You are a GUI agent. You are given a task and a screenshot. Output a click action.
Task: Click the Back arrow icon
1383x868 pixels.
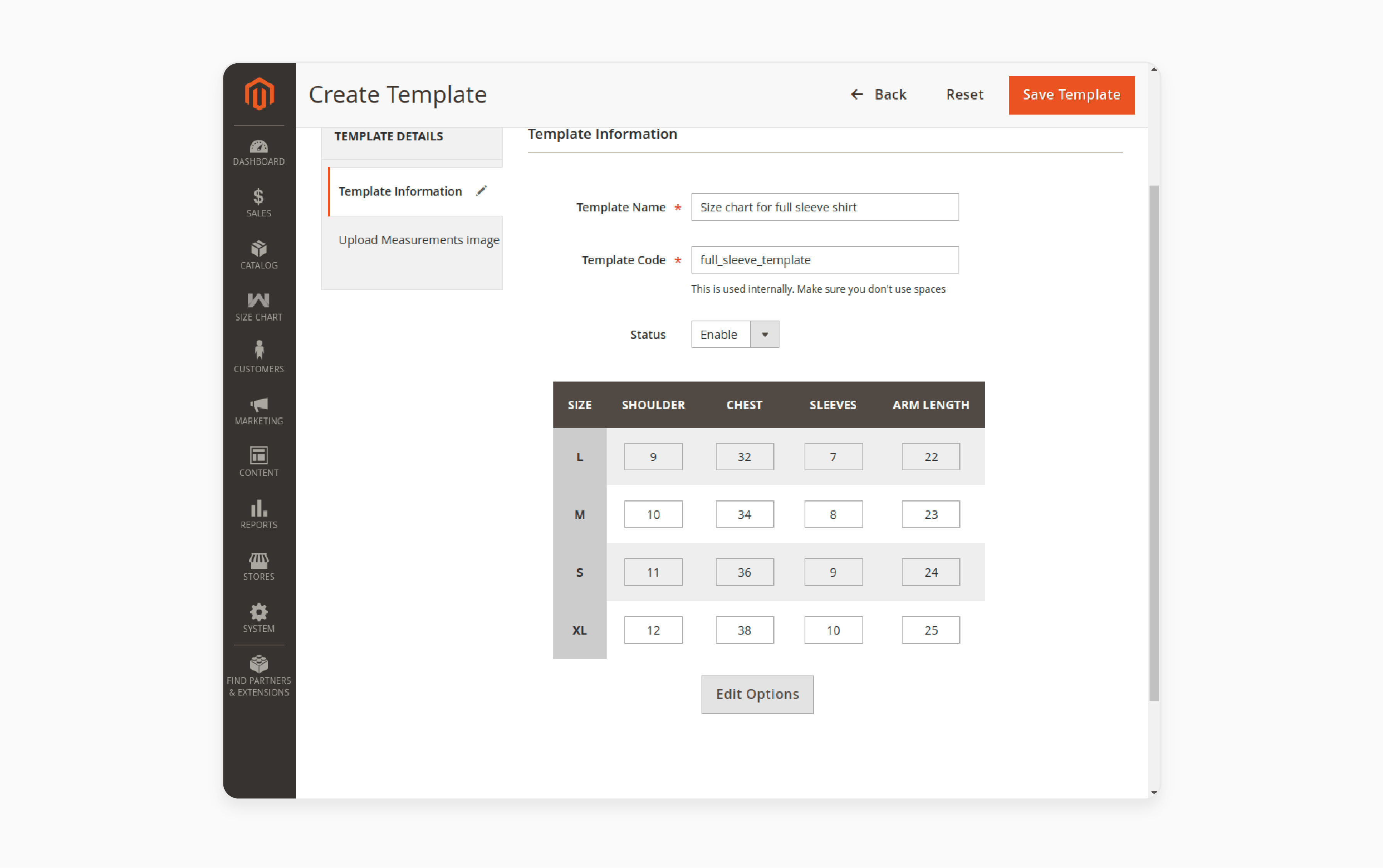(857, 94)
